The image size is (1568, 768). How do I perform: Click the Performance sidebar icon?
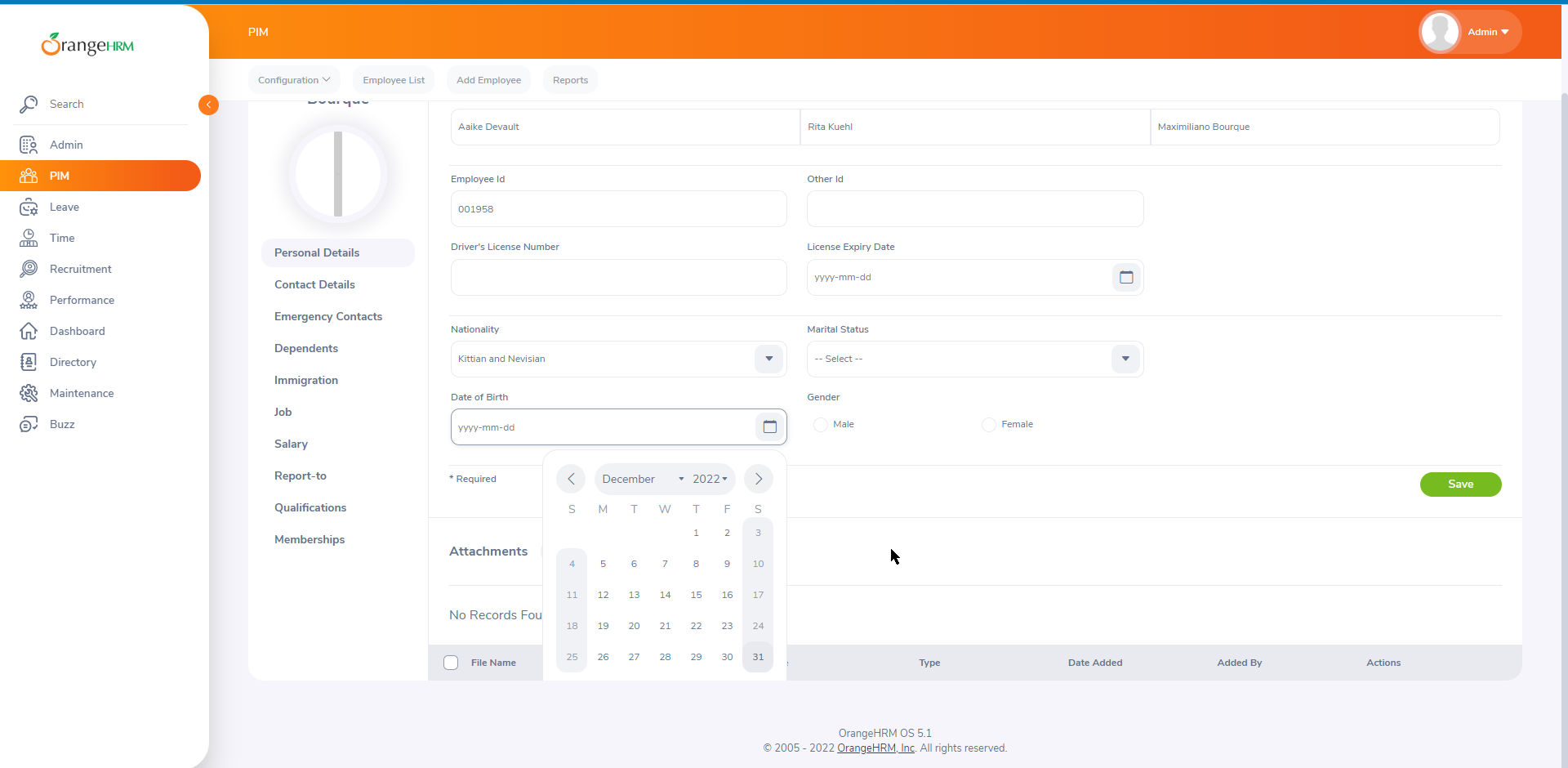[x=29, y=300]
